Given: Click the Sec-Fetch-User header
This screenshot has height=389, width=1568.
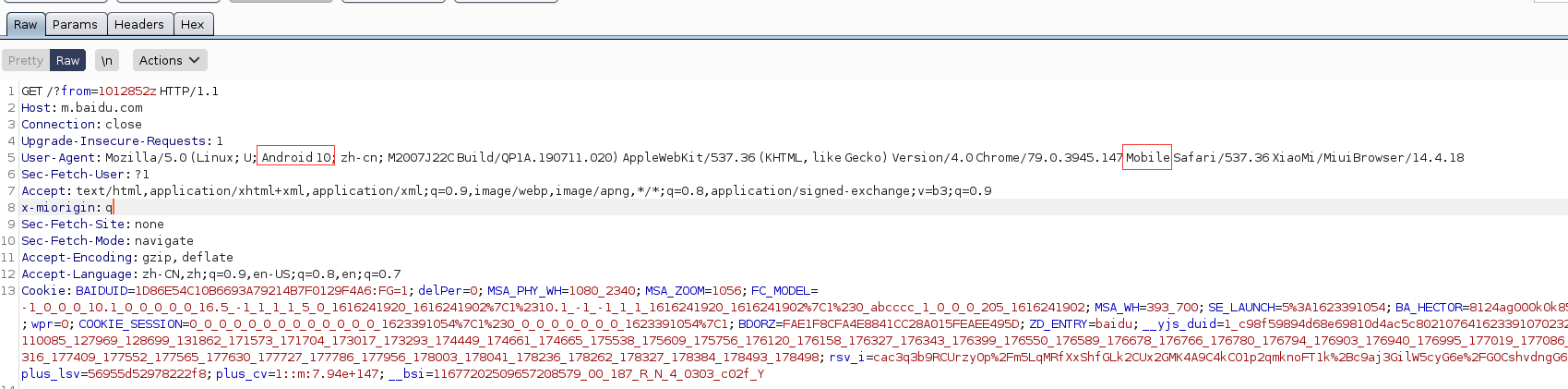Looking at the screenshot, I should [85, 174].
